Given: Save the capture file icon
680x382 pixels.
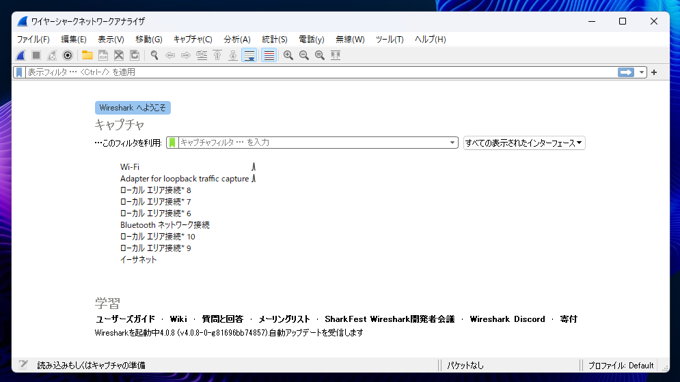Looking at the screenshot, I should [x=103, y=56].
